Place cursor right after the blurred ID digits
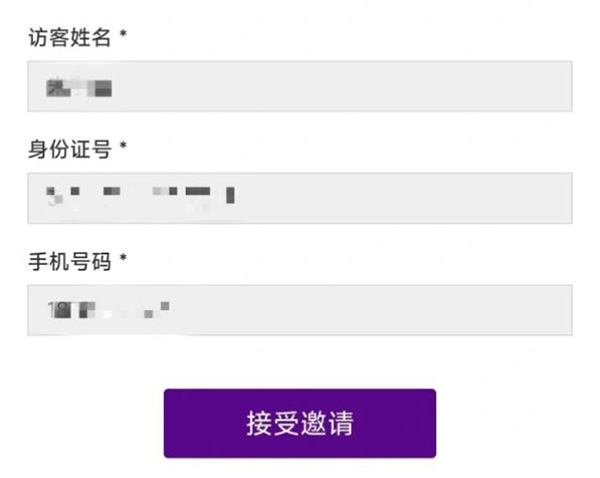600x478 pixels. [x=239, y=193]
